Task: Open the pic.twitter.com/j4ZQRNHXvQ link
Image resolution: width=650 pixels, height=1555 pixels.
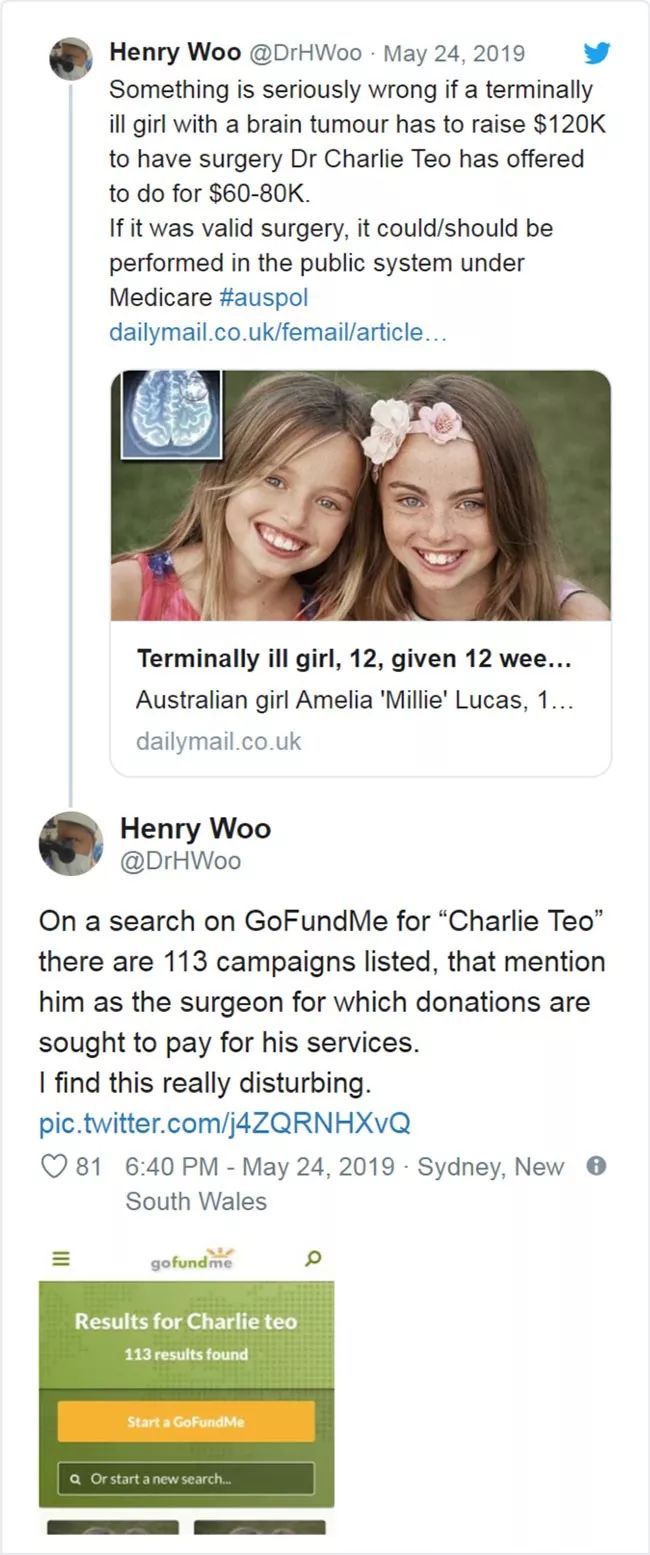Action: (224, 1122)
